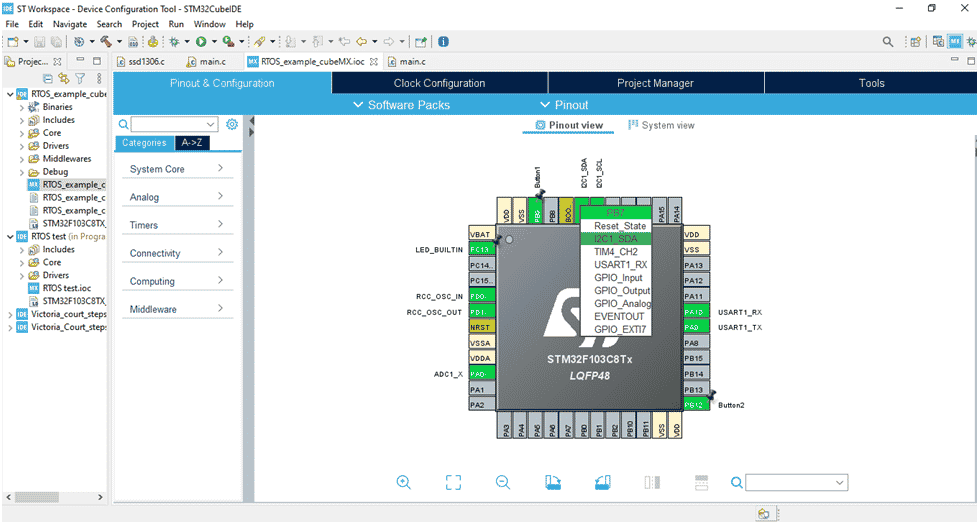This screenshot has height=524, width=979.
Task: Choose GPIO_EXTI7 in pin menu
Action: [x=616, y=329]
